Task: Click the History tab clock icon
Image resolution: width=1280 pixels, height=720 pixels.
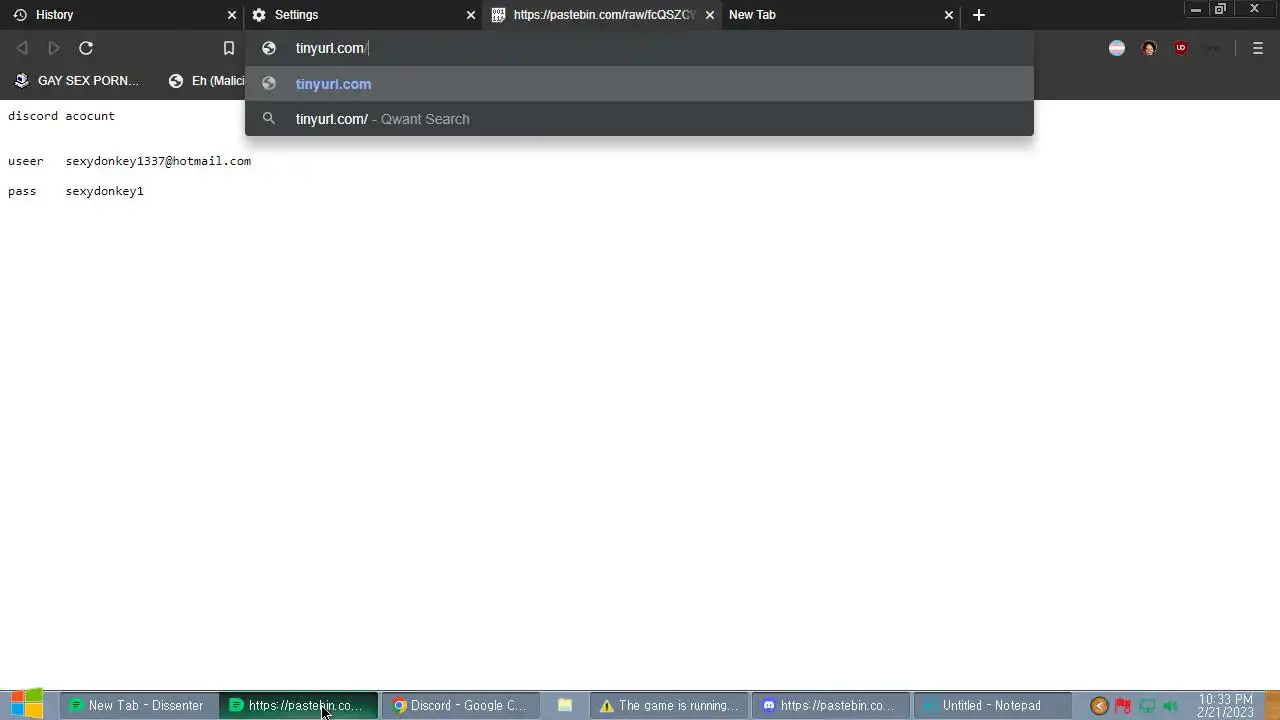Action: click(x=20, y=15)
